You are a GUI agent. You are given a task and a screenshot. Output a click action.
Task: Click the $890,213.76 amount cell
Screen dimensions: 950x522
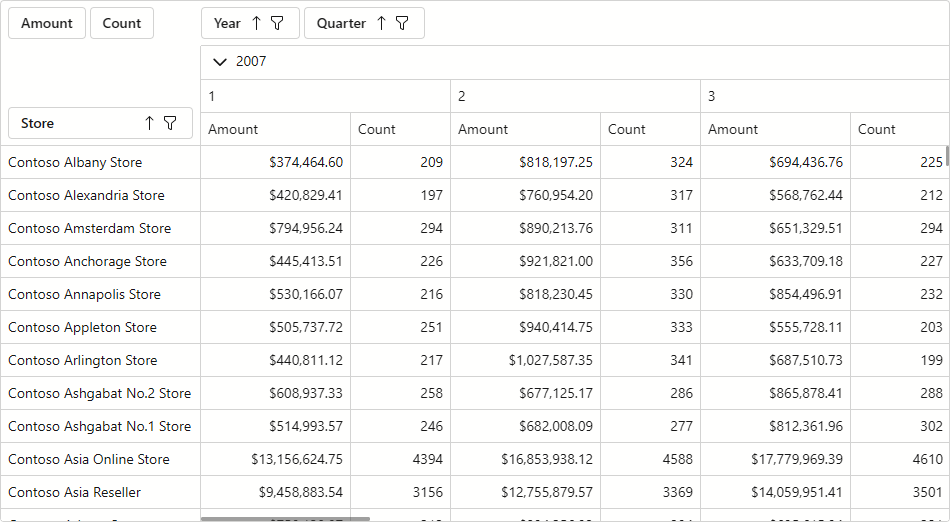(526, 228)
